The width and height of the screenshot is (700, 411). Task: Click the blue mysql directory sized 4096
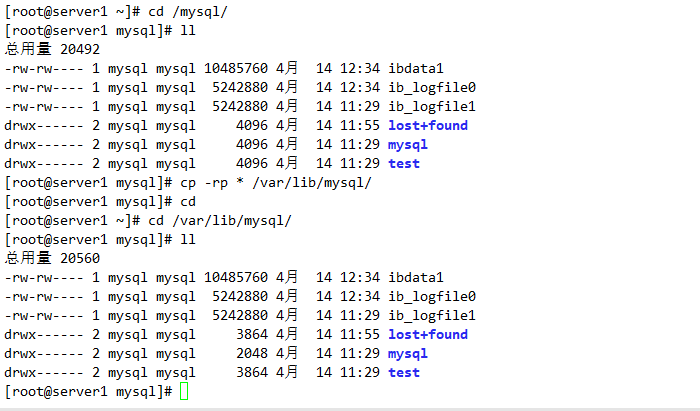pos(407,144)
